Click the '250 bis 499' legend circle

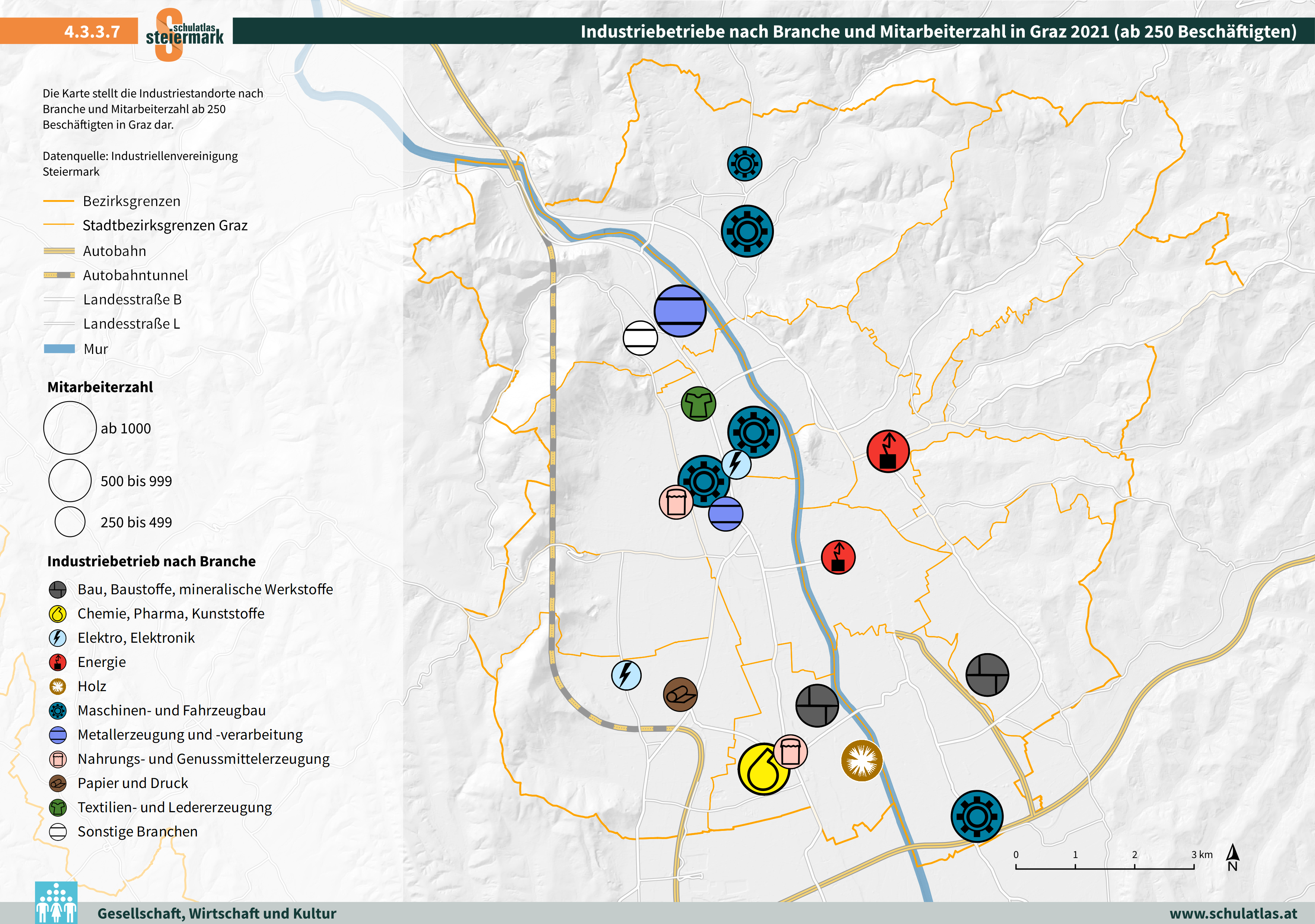click(x=70, y=522)
